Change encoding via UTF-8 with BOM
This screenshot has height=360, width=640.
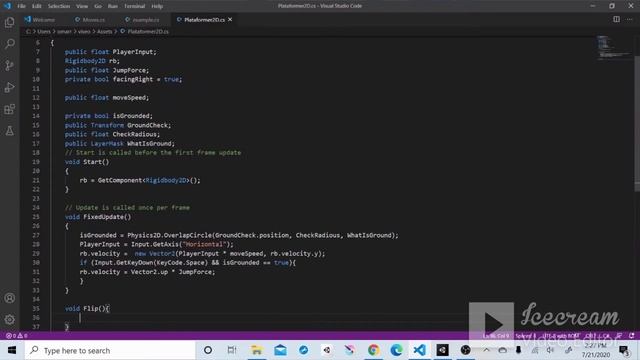pos(561,336)
